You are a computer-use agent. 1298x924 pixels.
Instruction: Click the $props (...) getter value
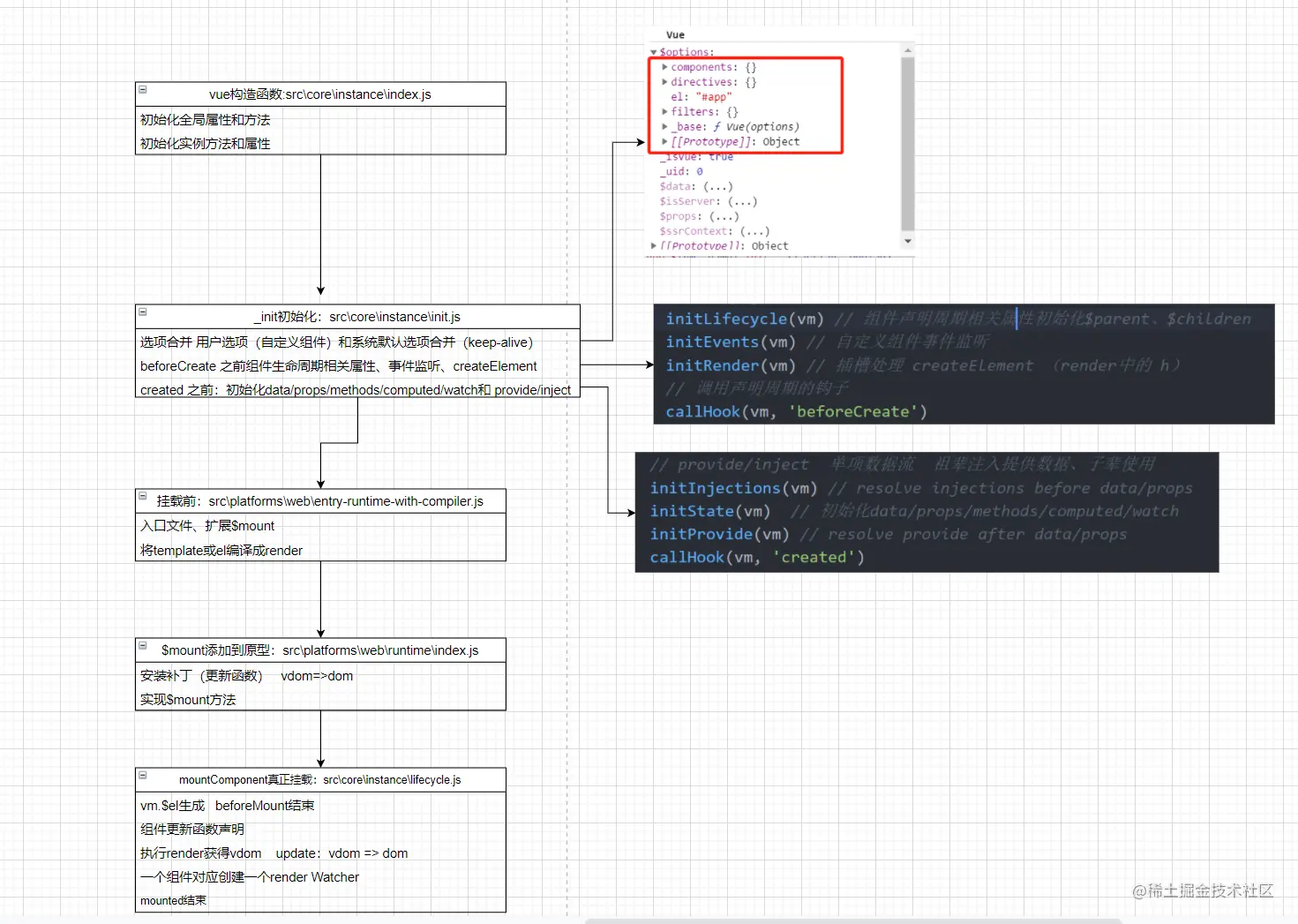[724, 216]
